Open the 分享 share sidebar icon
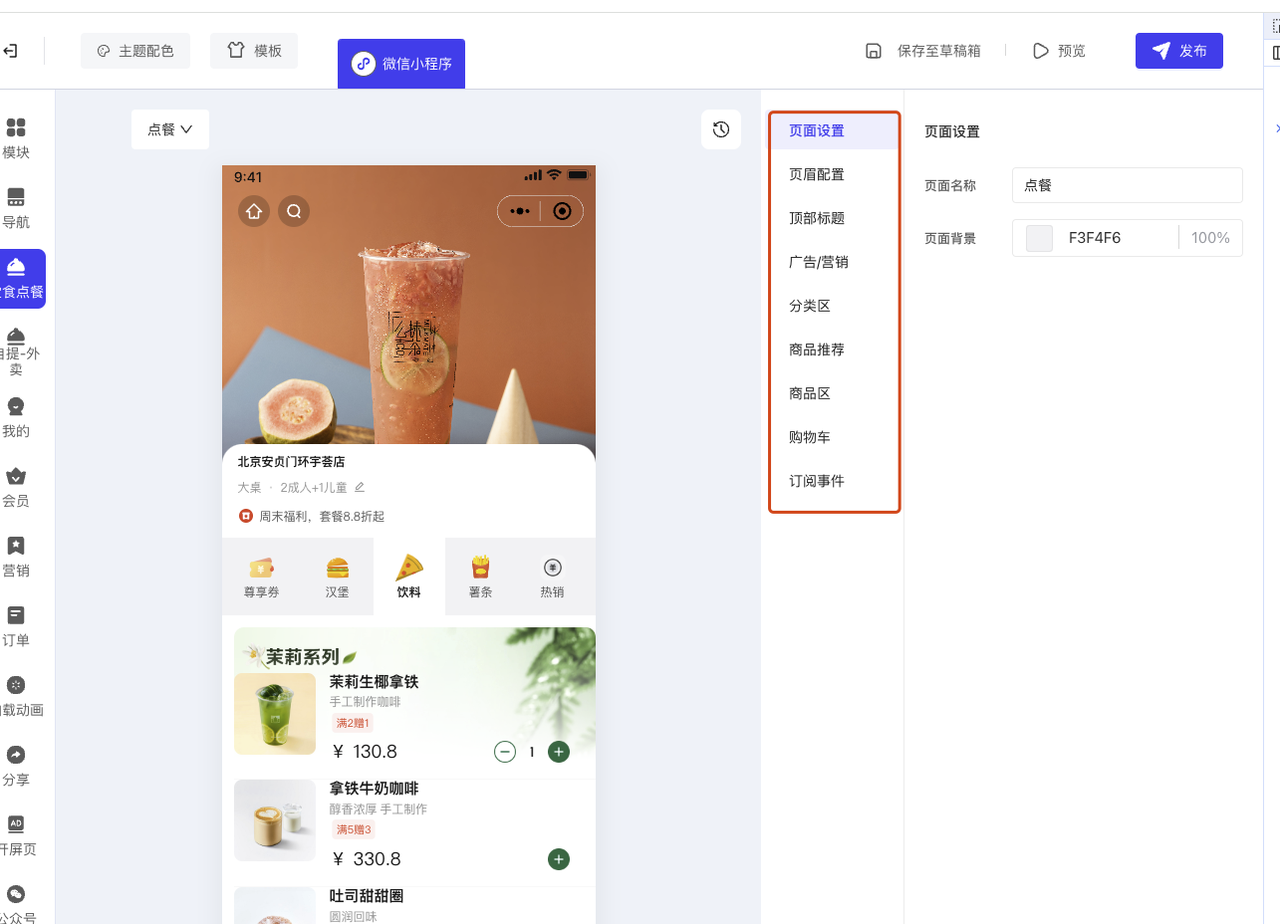 pyautogui.click(x=16, y=754)
